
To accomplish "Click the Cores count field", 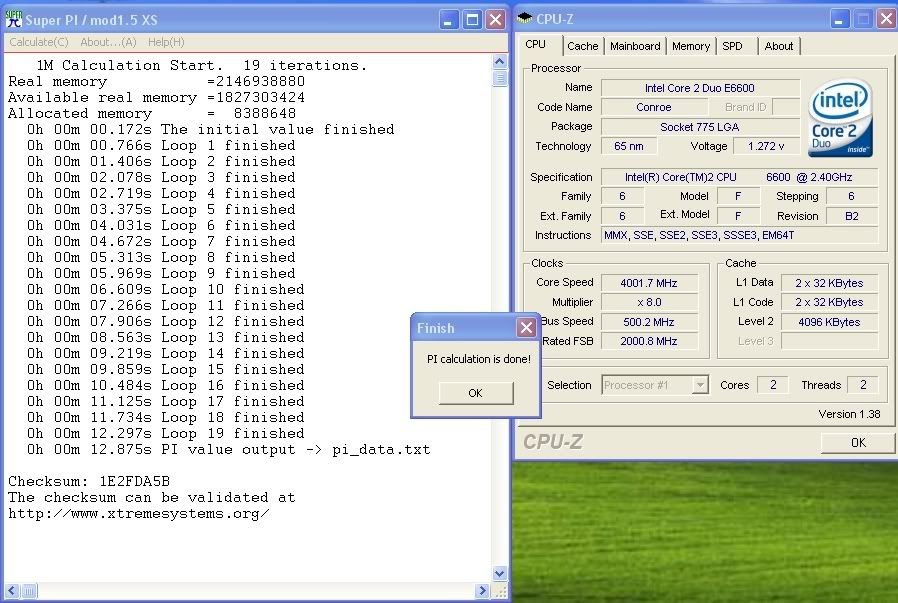I will click(x=773, y=385).
